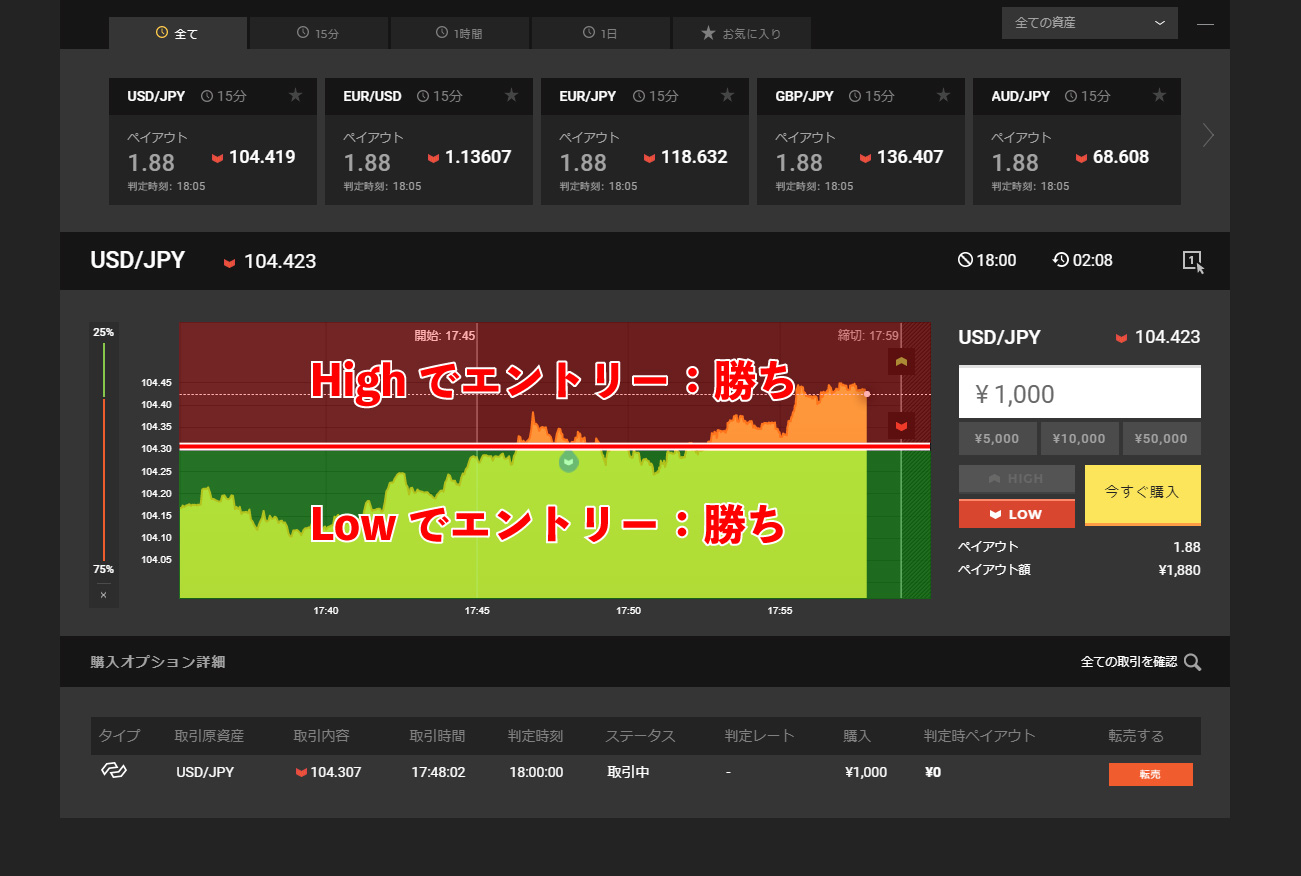Screen dimensions: 1301x876
Task: Select the AUD/JPY asset card
Action: 1077,142
